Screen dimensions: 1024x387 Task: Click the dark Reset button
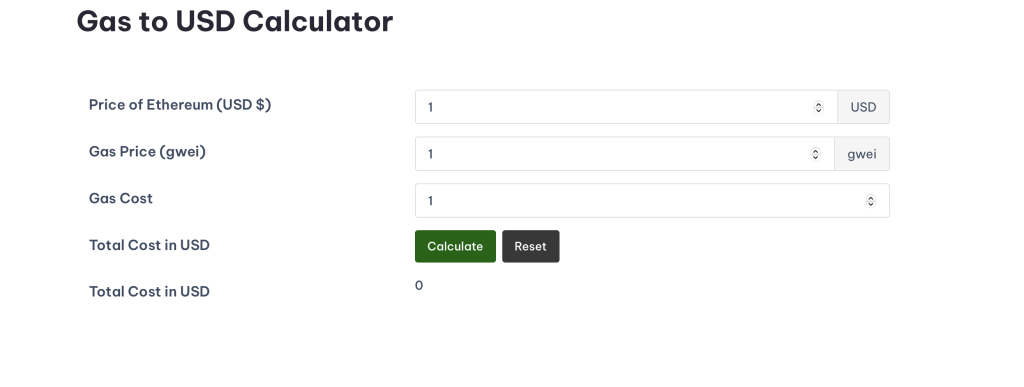coord(530,247)
